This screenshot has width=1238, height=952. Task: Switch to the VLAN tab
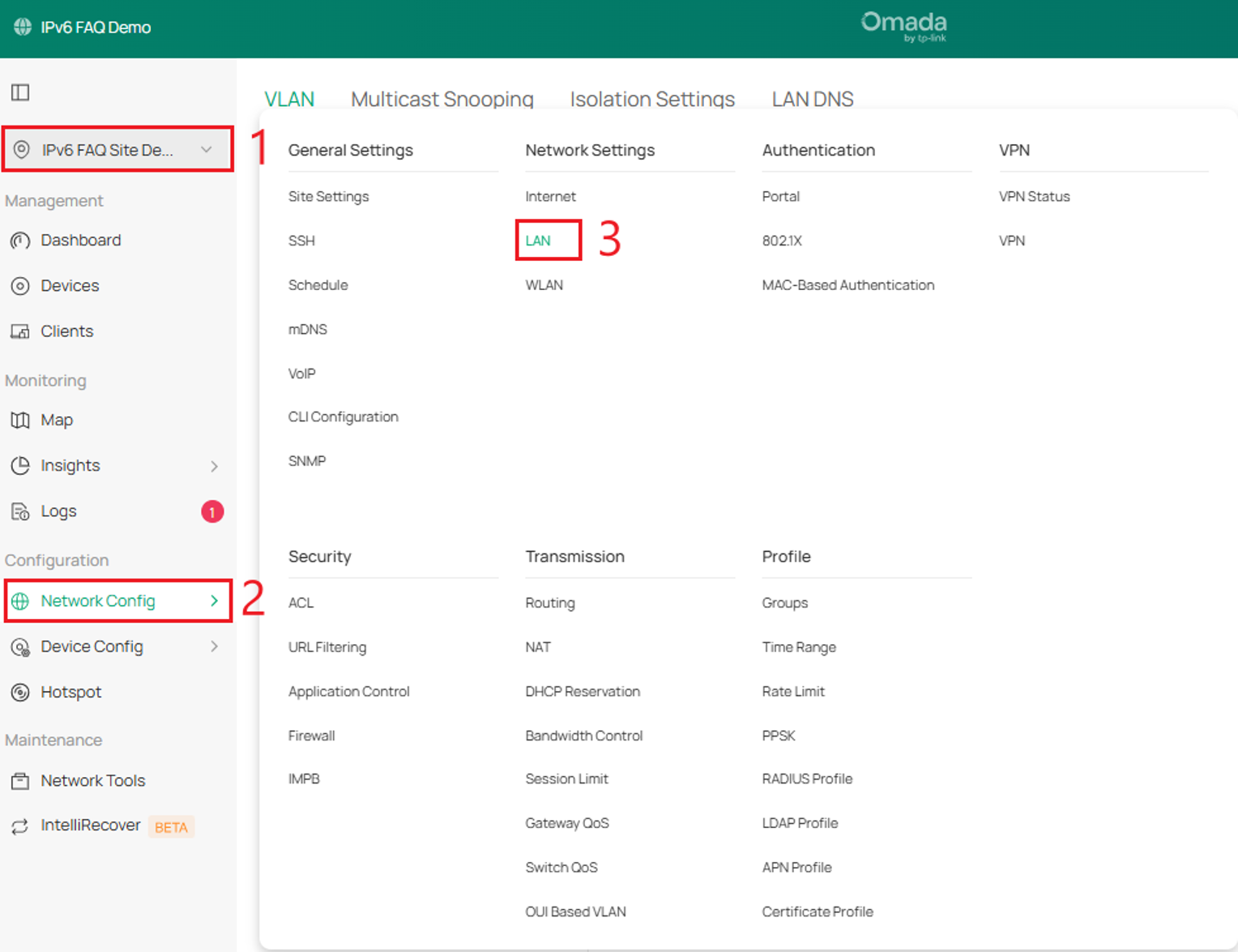coord(289,99)
